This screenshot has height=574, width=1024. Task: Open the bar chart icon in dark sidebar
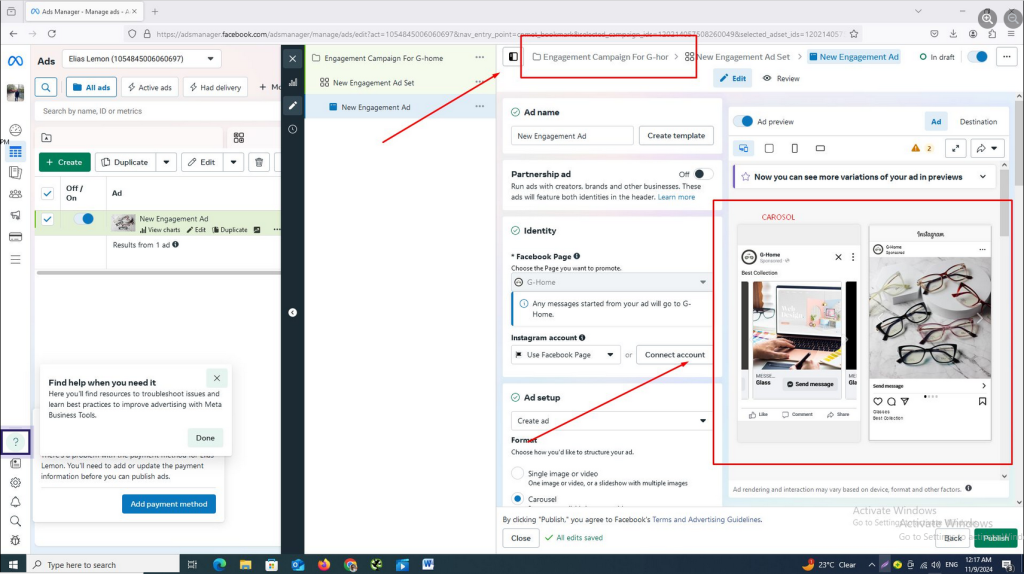click(x=292, y=82)
